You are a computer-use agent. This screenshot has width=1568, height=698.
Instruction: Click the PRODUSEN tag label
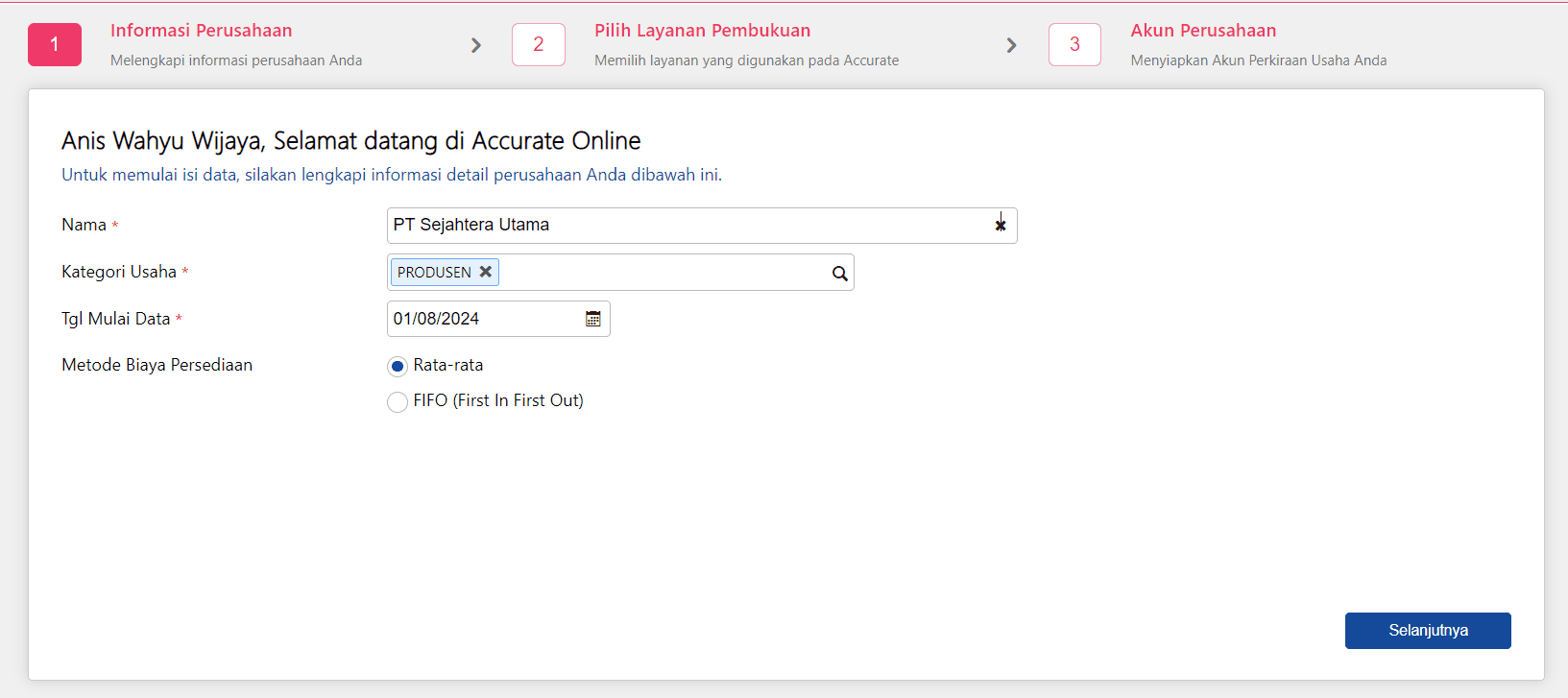tap(434, 273)
